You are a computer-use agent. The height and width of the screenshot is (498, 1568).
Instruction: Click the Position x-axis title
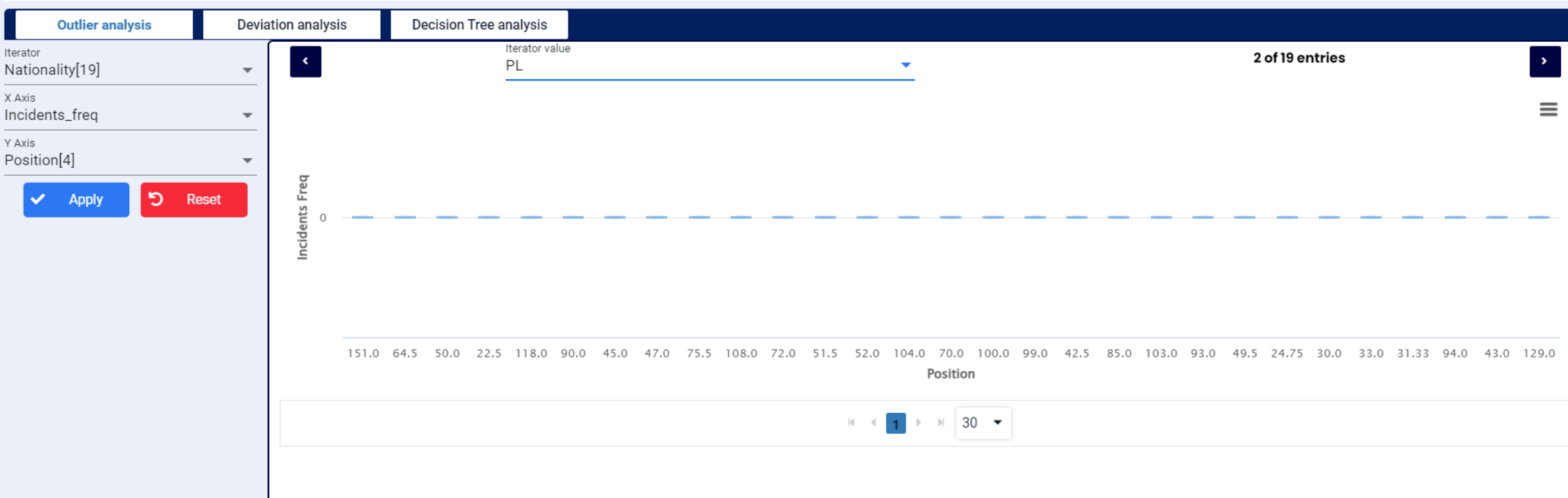pos(951,374)
